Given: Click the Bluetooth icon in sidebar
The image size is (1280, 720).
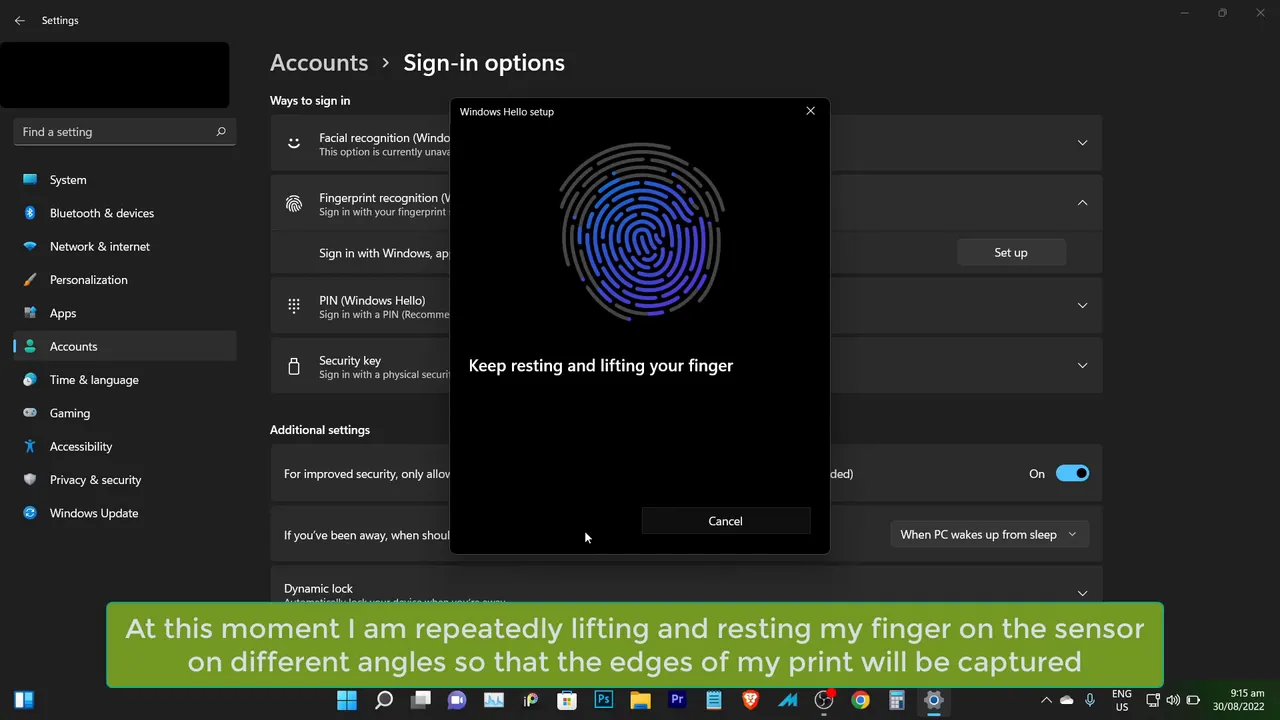Looking at the screenshot, I should pos(30,213).
